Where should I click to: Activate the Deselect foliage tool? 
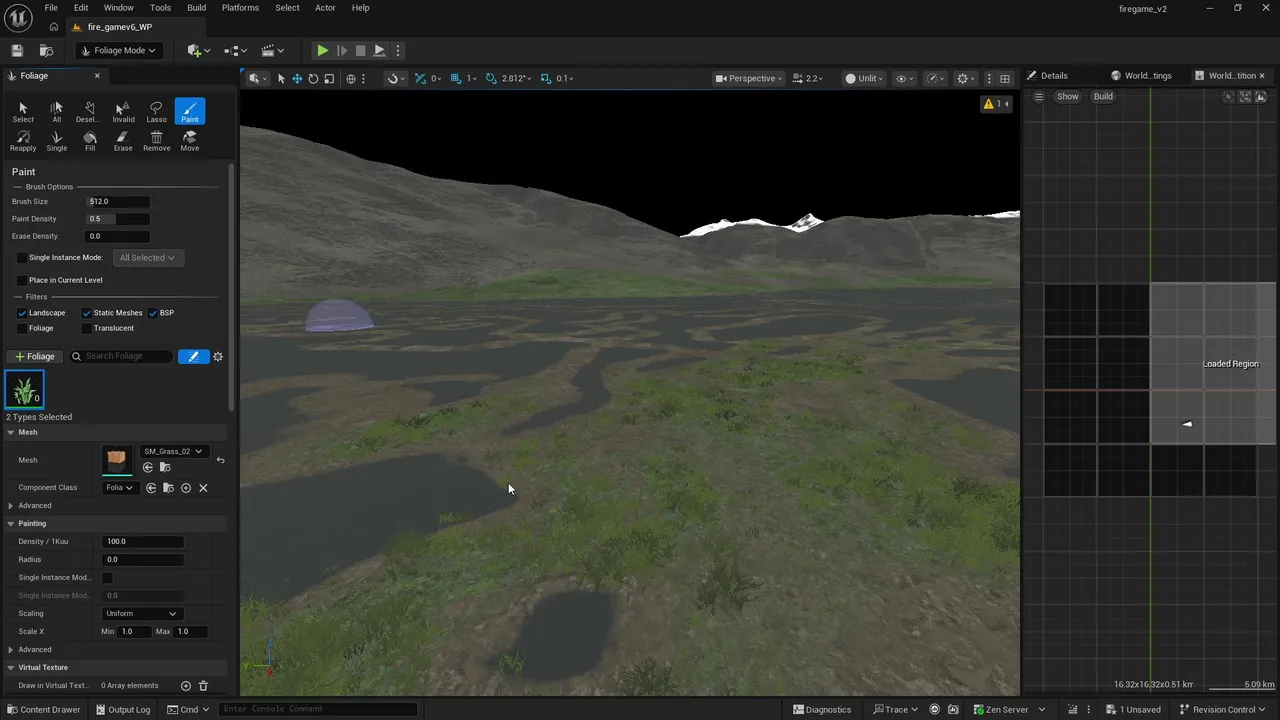click(89, 112)
